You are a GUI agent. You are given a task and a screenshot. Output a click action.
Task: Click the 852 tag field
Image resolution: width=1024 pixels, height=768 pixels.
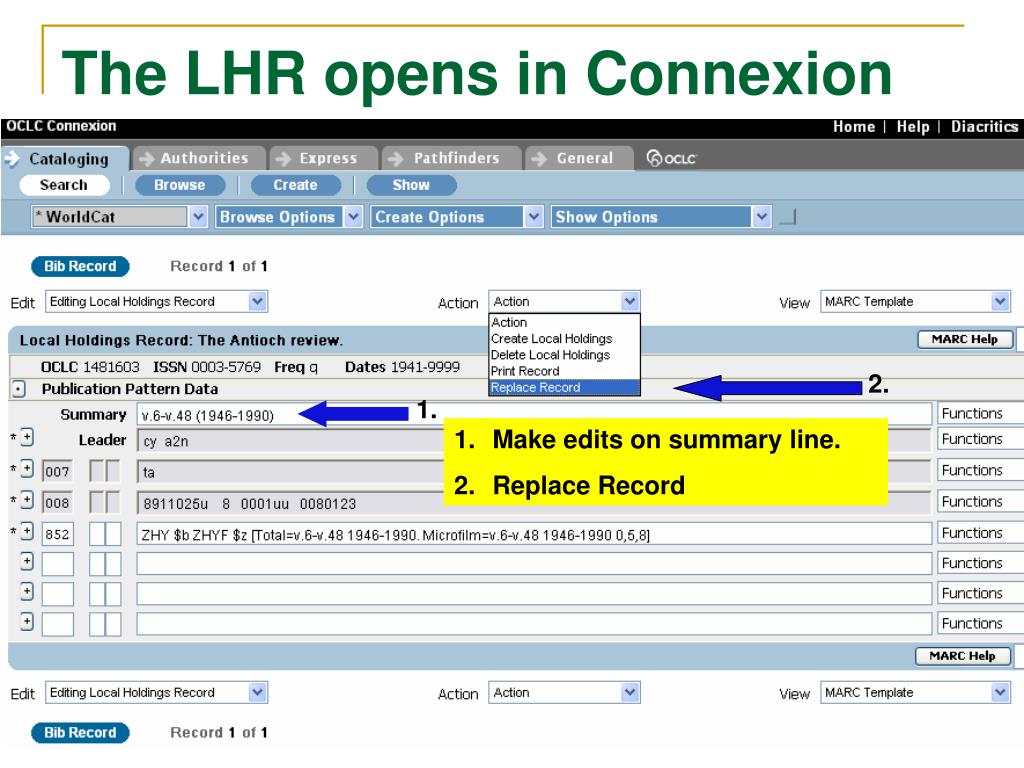pos(57,534)
